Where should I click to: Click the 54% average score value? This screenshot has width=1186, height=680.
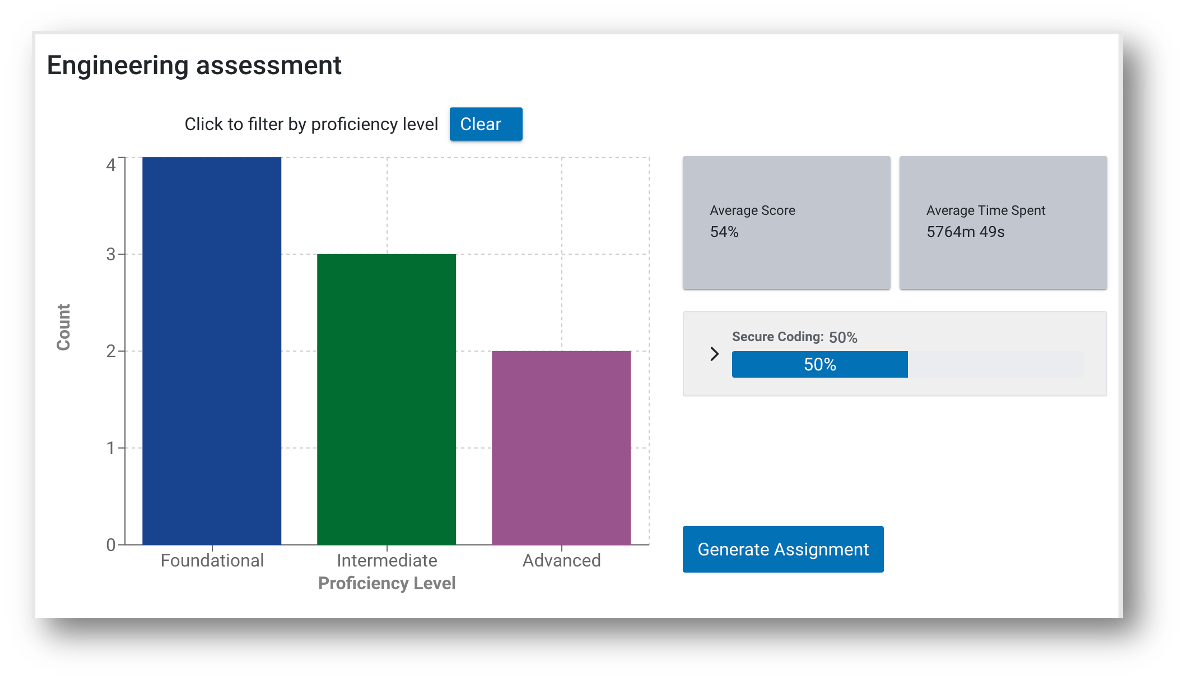(724, 232)
